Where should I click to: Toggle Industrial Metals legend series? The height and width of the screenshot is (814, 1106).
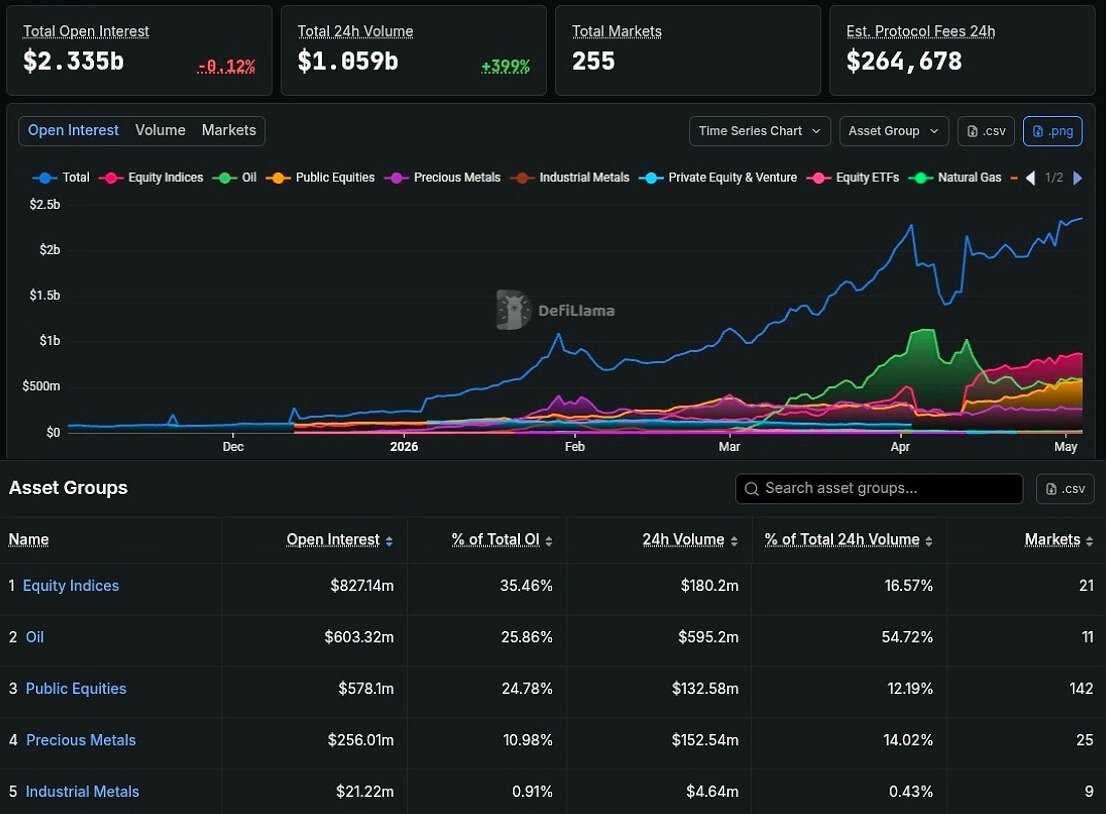569,178
